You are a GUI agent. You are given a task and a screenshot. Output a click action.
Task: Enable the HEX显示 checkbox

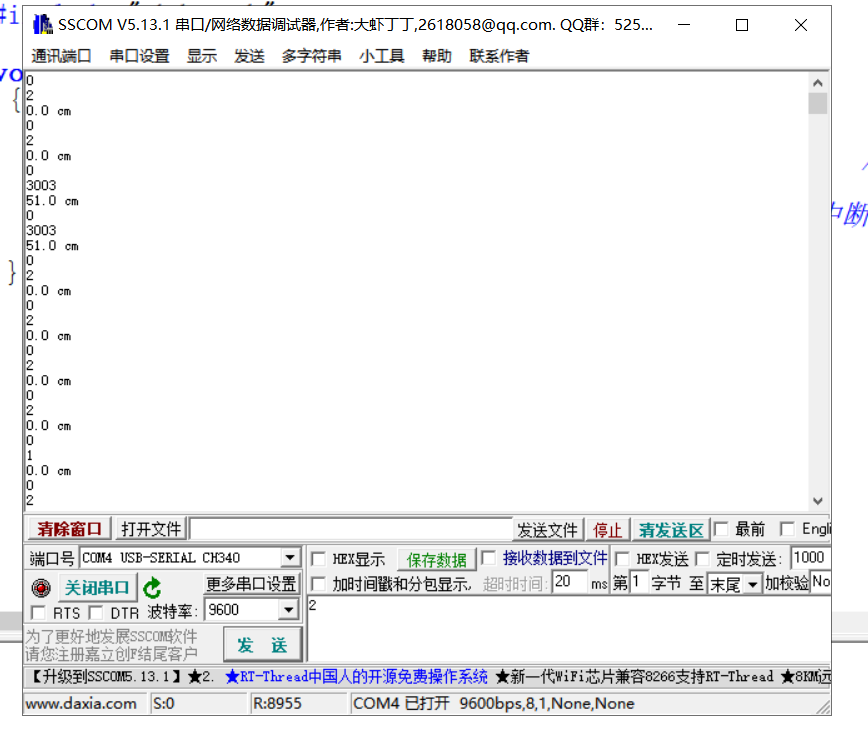(x=318, y=559)
